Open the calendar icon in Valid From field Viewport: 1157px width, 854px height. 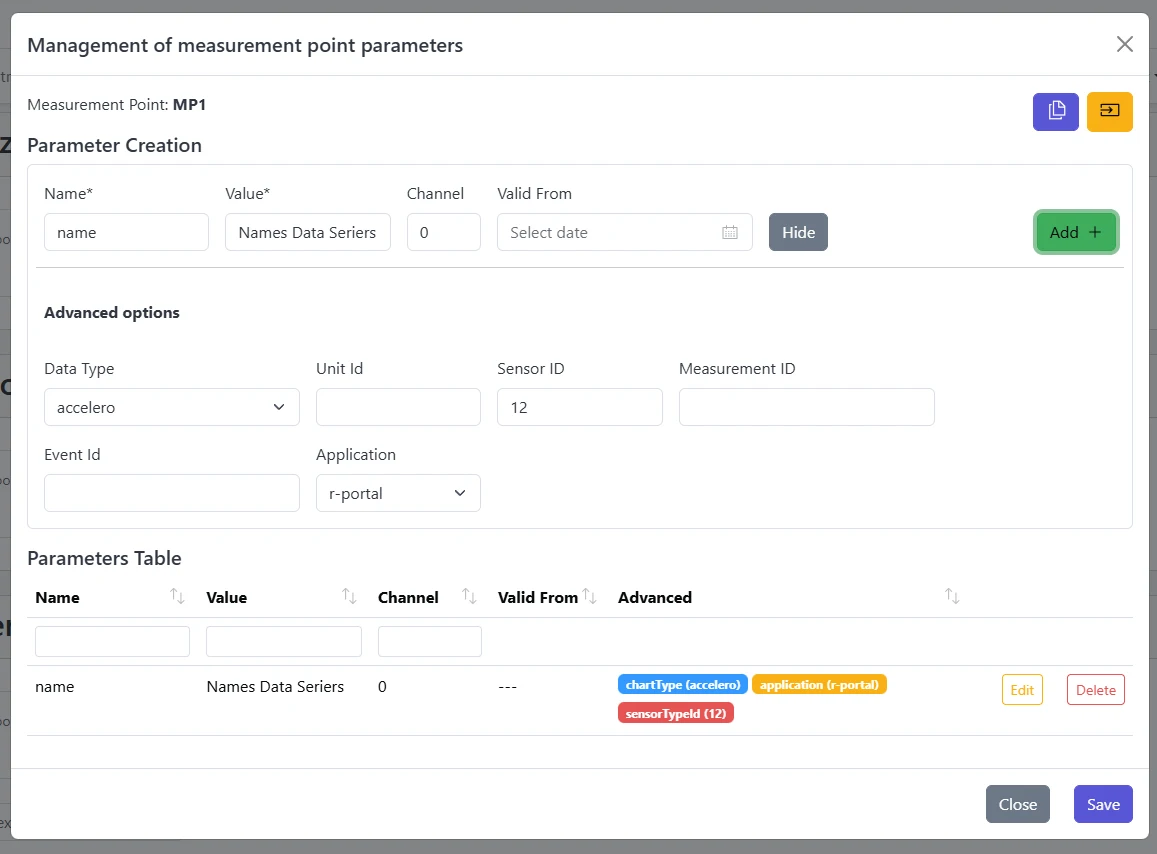point(729,232)
